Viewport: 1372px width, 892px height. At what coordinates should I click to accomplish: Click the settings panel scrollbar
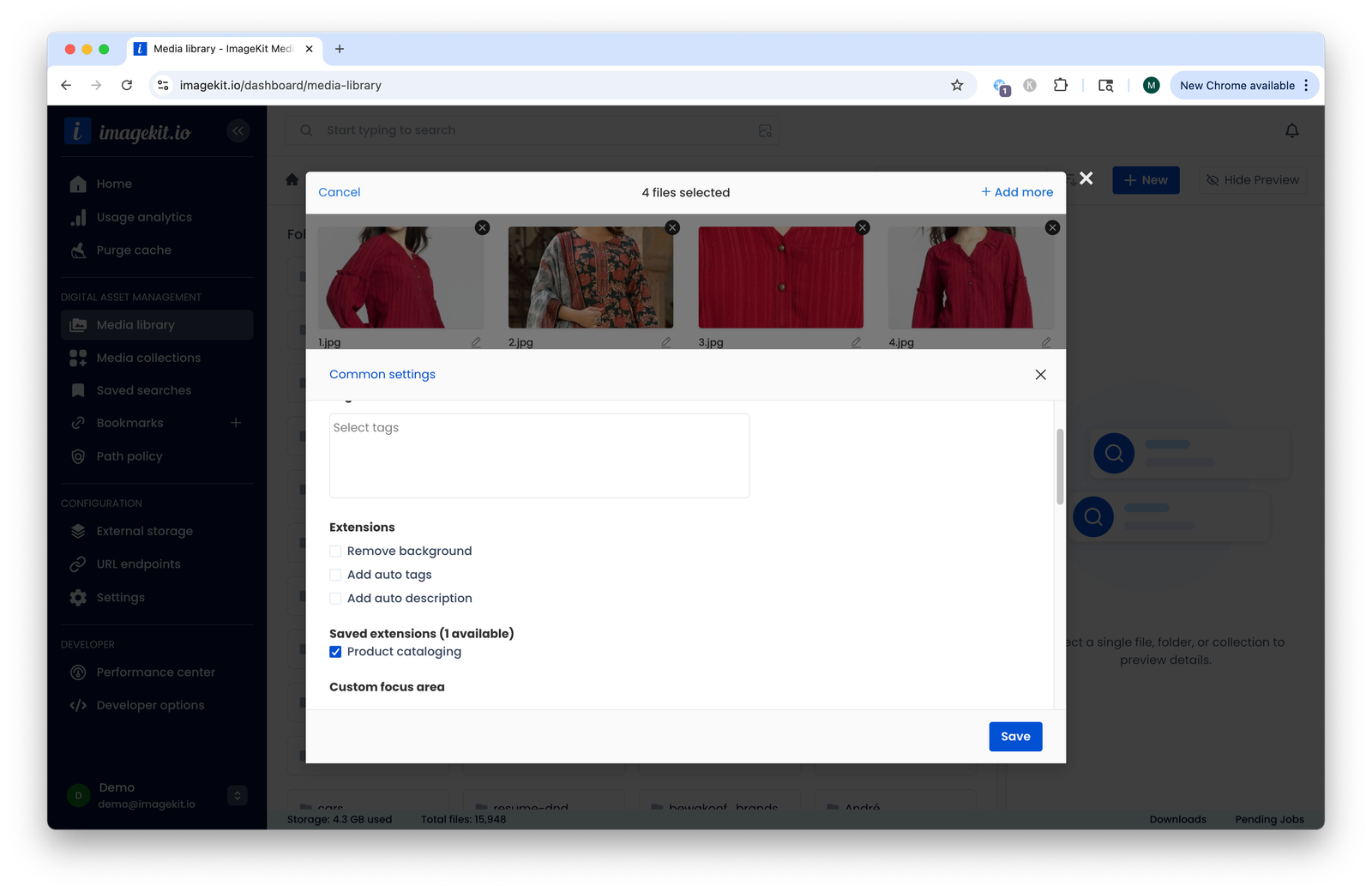(1060, 467)
